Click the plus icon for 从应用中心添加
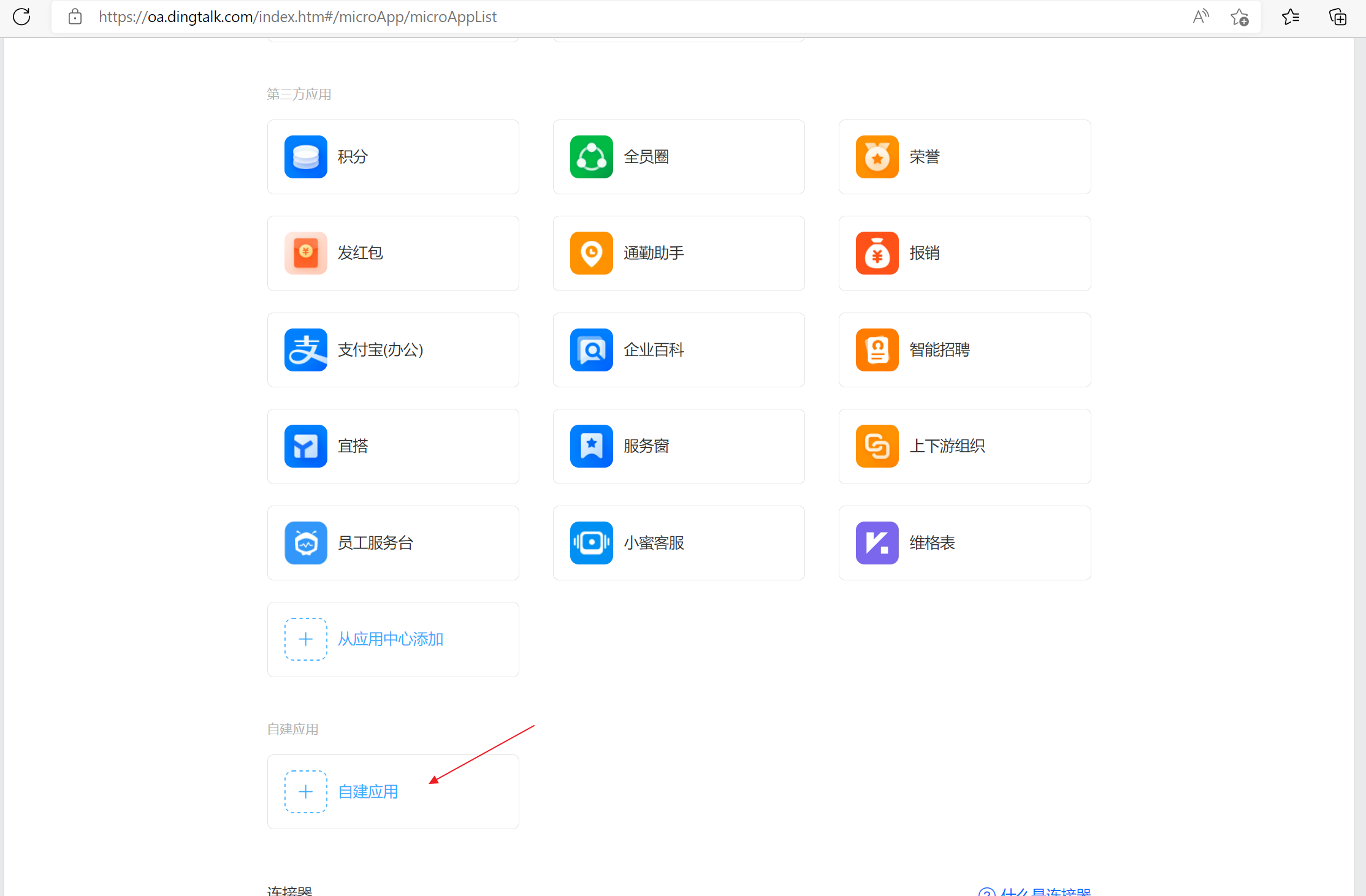This screenshot has height=896, width=1366. pyautogui.click(x=306, y=639)
